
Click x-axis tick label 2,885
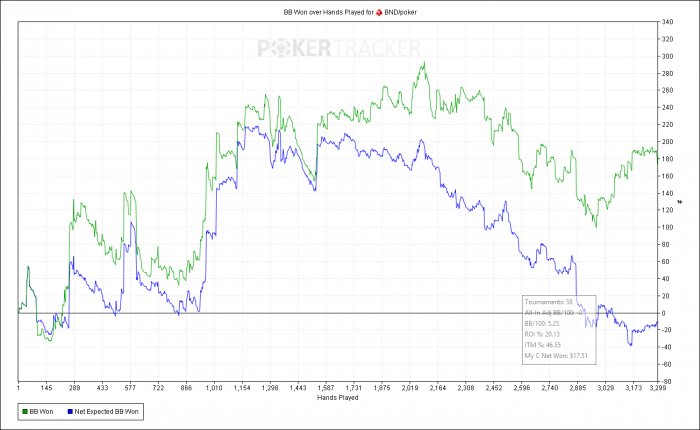point(578,388)
